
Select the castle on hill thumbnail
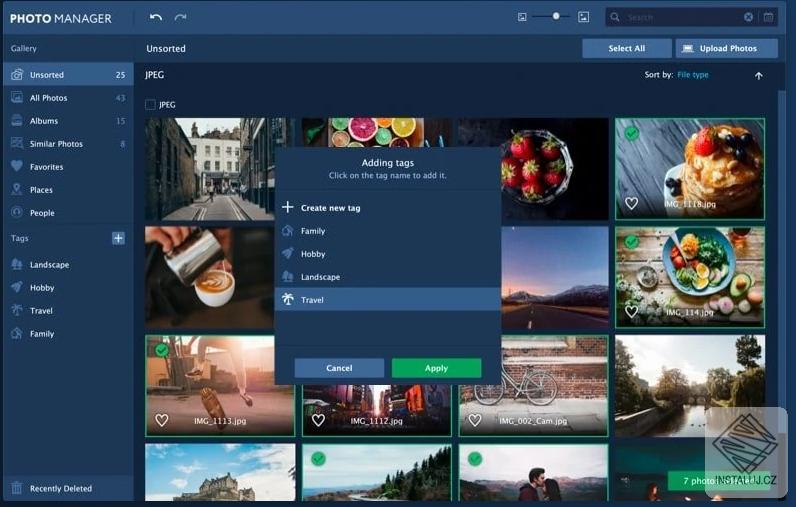pyautogui.click(x=220, y=472)
